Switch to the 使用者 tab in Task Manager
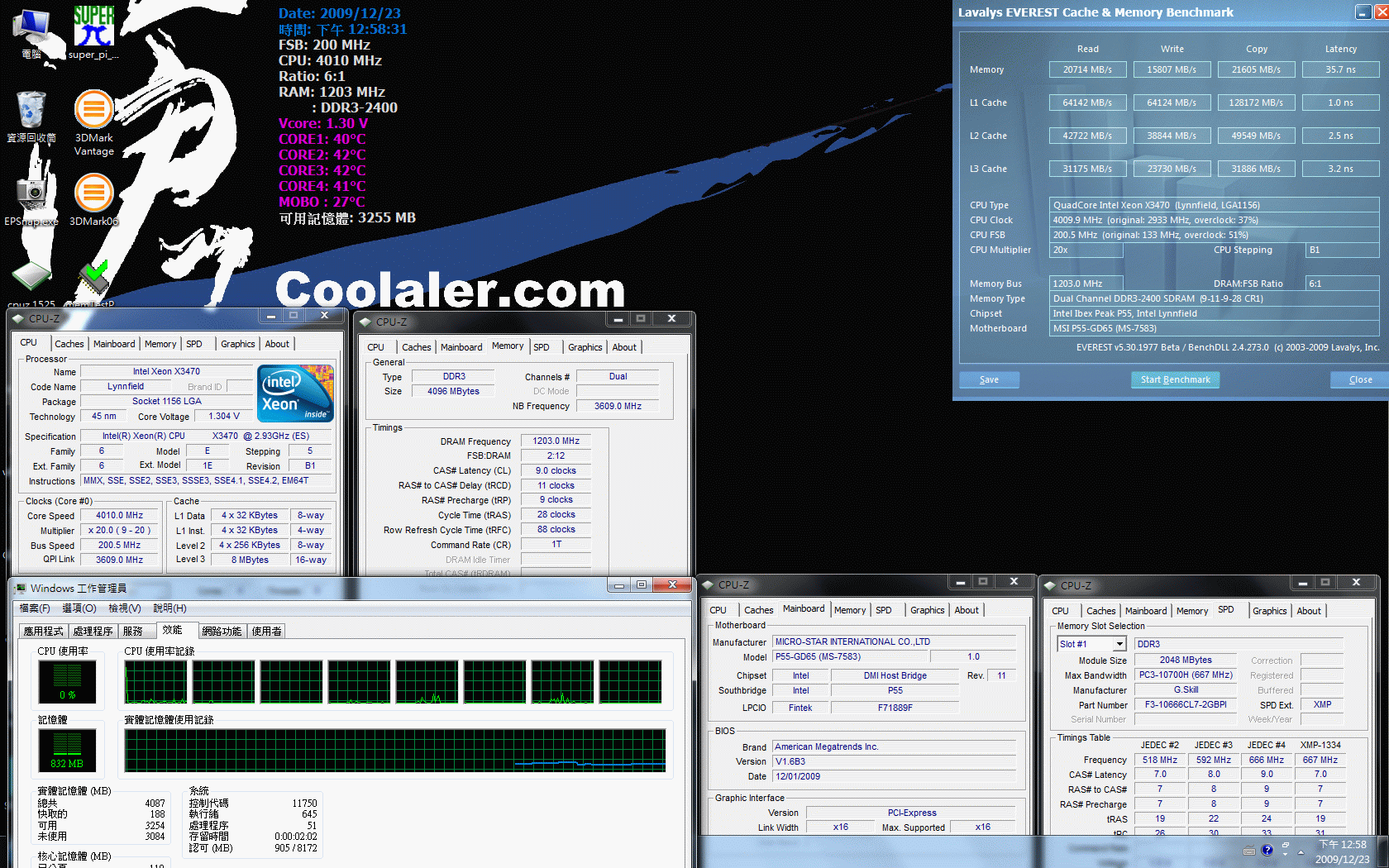 [267, 632]
